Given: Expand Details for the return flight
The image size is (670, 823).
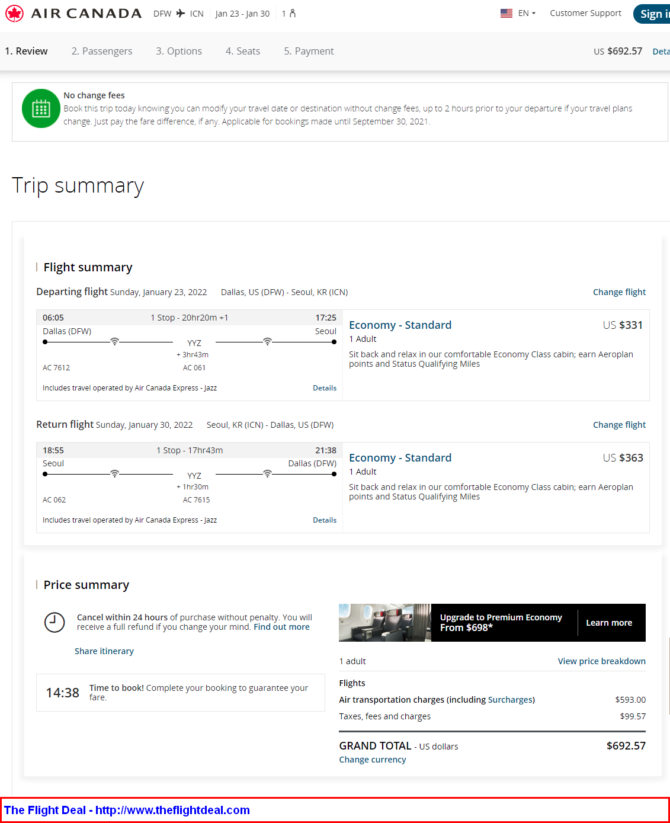Looking at the screenshot, I should pos(324,520).
